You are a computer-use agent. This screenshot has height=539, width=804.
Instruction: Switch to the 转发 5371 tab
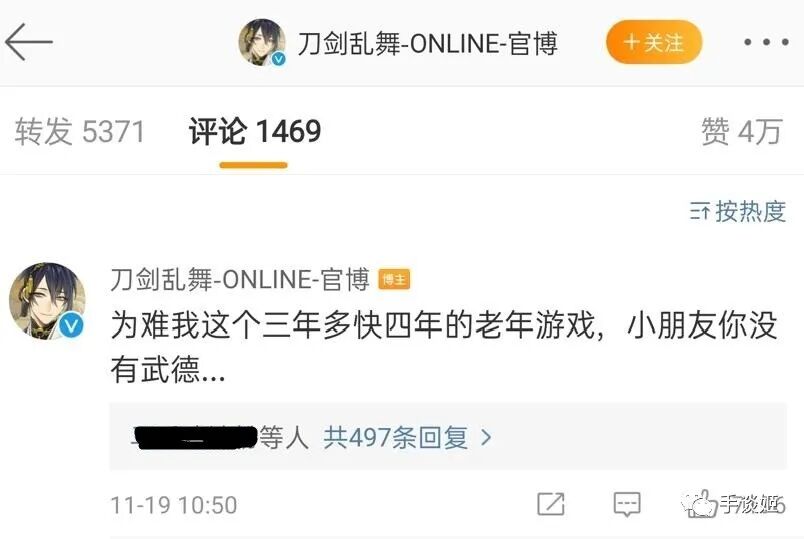[79, 131]
